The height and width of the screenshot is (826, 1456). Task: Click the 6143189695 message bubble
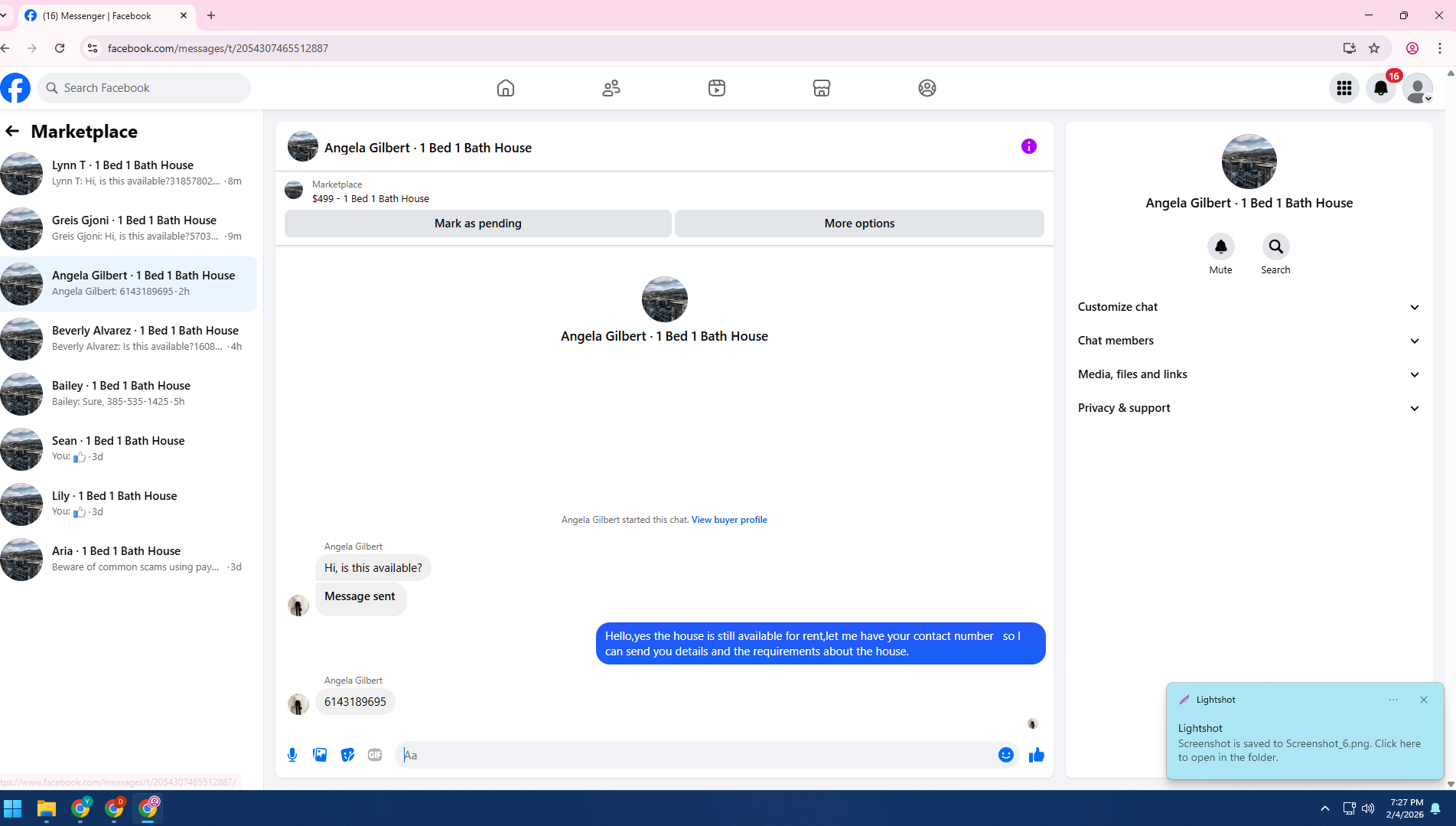click(x=355, y=702)
